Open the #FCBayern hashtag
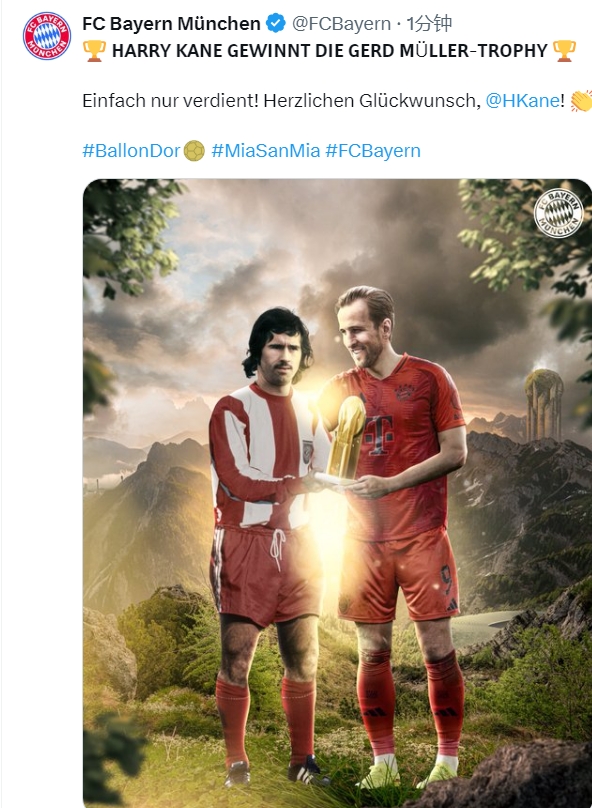The image size is (592, 808). (x=373, y=151)
